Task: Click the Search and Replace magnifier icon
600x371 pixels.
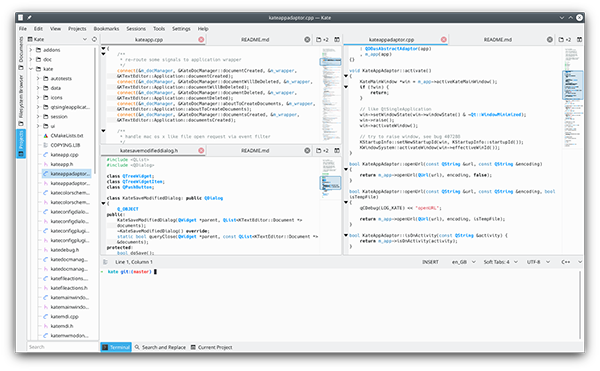Action: 137,347
